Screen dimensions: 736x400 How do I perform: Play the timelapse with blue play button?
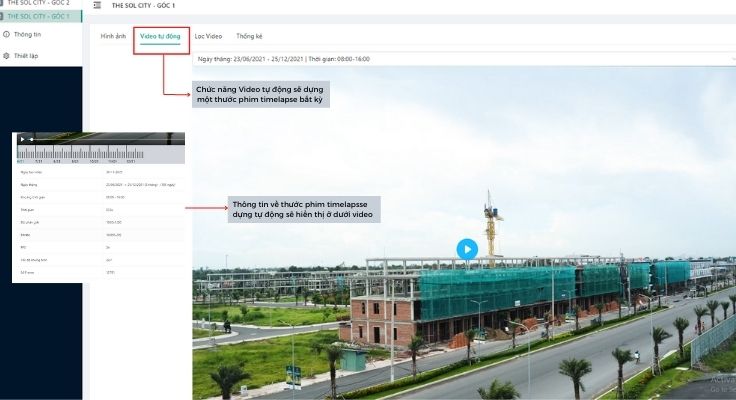tap(467, 249)
